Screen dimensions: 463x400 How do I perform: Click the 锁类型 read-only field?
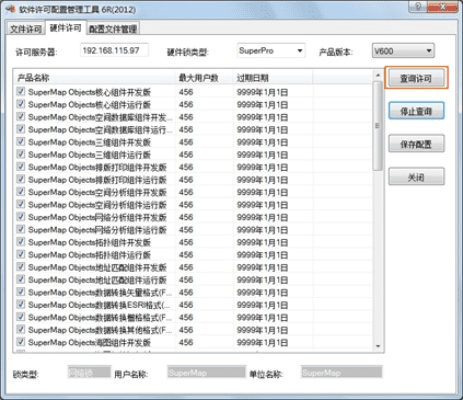[x=89, y=372]
